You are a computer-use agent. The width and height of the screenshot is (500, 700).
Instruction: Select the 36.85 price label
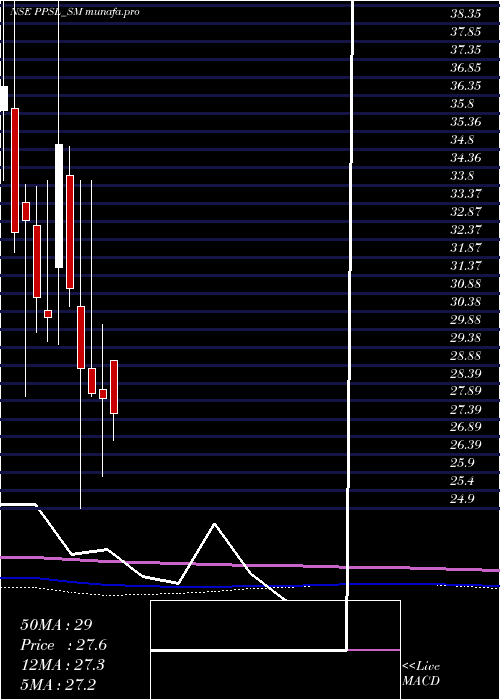[466, 68]
